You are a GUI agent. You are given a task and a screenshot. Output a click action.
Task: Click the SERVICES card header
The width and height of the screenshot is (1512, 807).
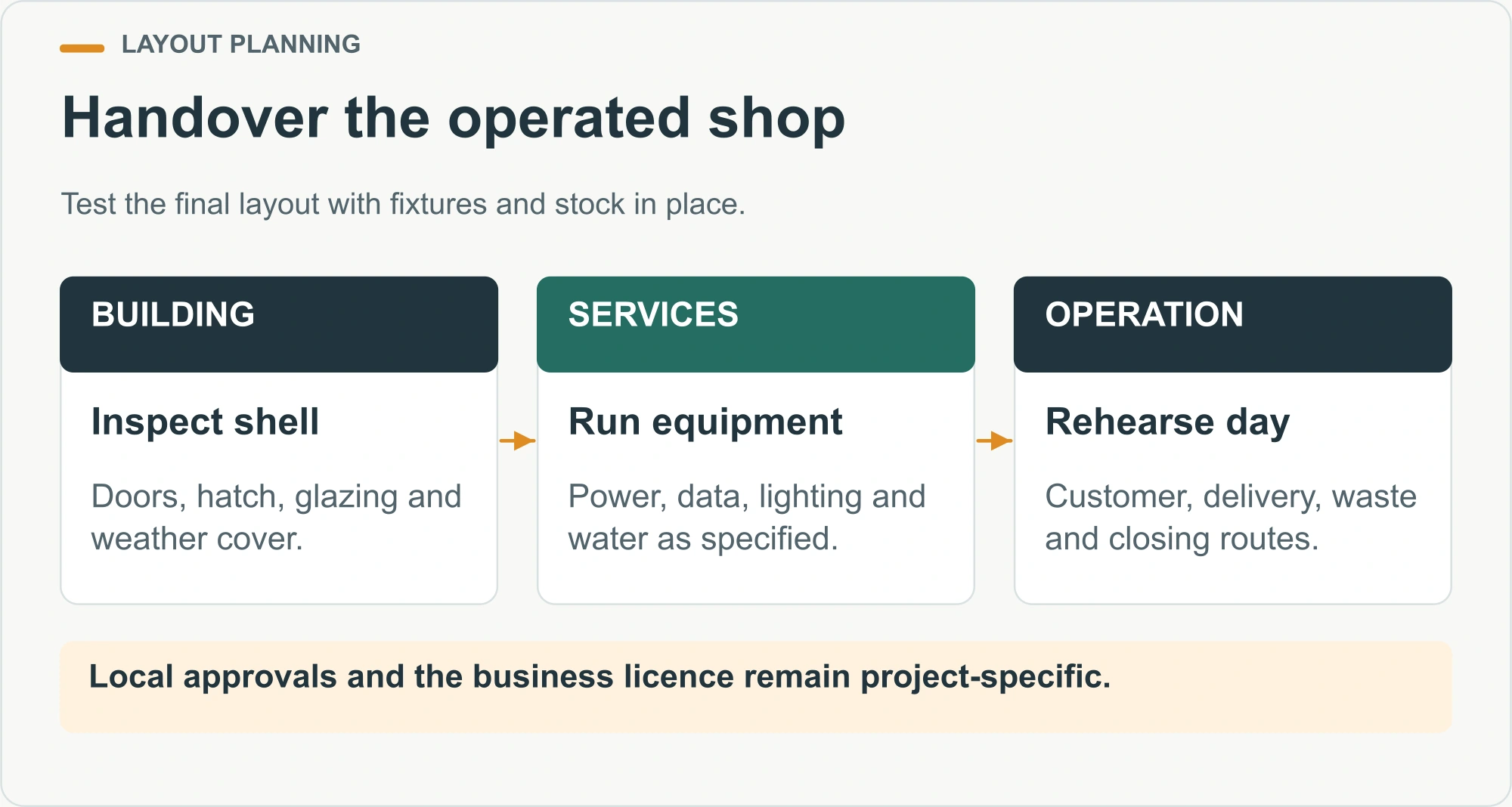(x=756, y=324)
